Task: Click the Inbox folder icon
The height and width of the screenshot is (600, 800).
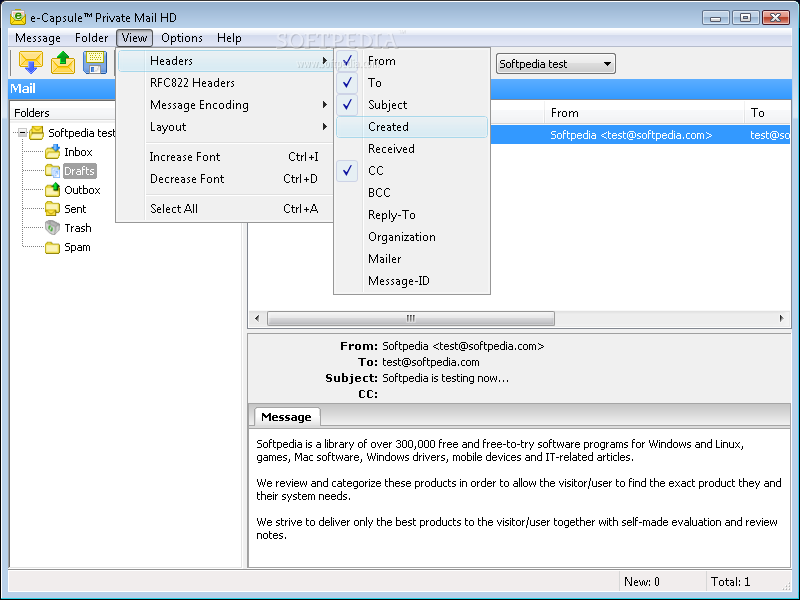Action: point(53,152)
